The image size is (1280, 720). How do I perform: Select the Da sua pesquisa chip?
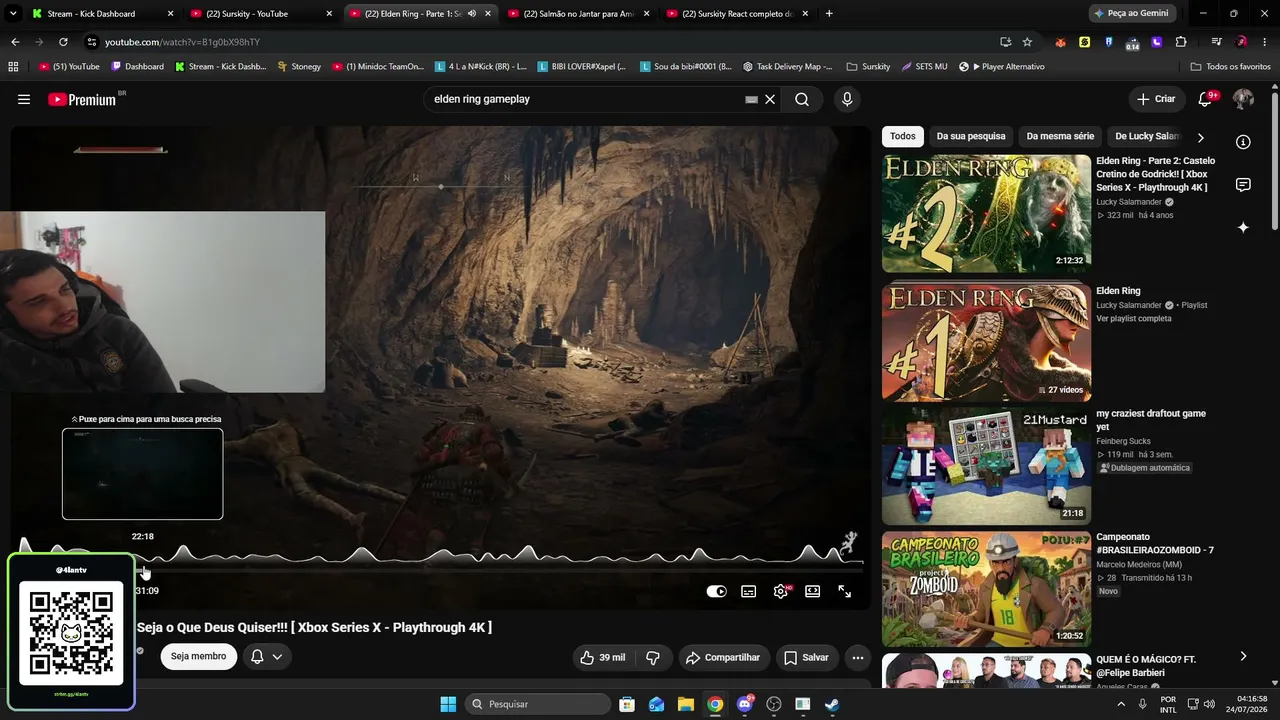pyautogui.click(x=971, y=136)
